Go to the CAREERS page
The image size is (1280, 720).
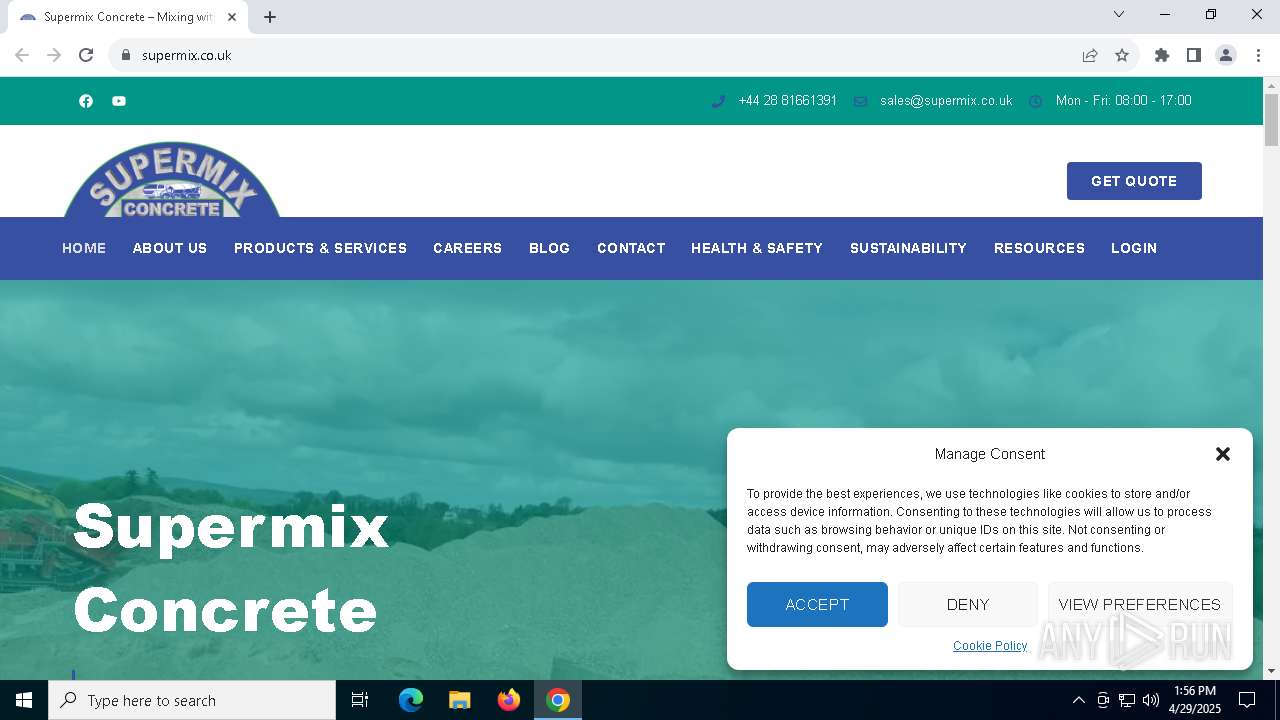coord(467,248)
